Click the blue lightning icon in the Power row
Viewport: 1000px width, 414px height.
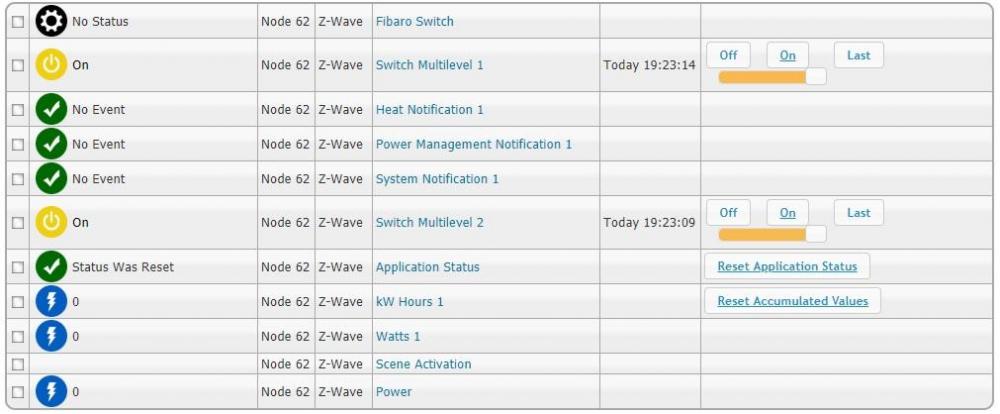51,392
